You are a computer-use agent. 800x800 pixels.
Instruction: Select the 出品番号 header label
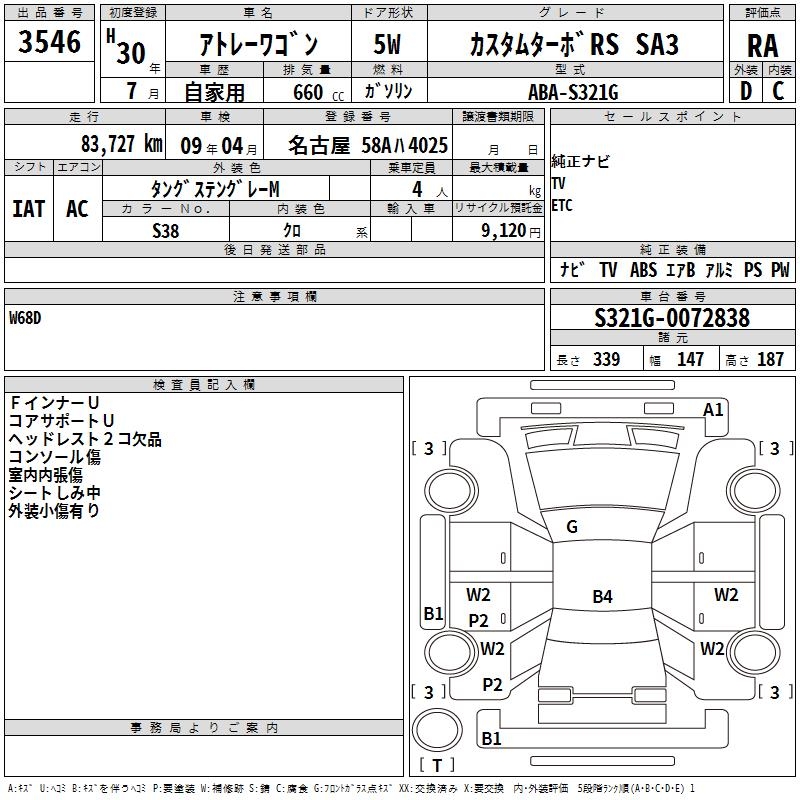point(49,13)
